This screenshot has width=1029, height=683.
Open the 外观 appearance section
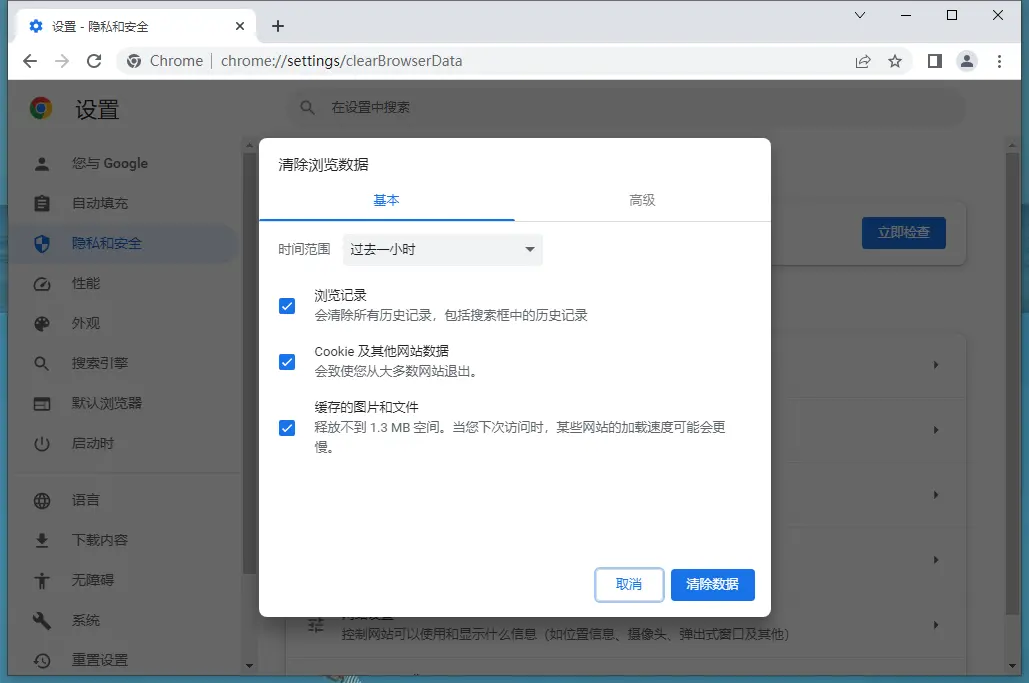pos(41,323)
